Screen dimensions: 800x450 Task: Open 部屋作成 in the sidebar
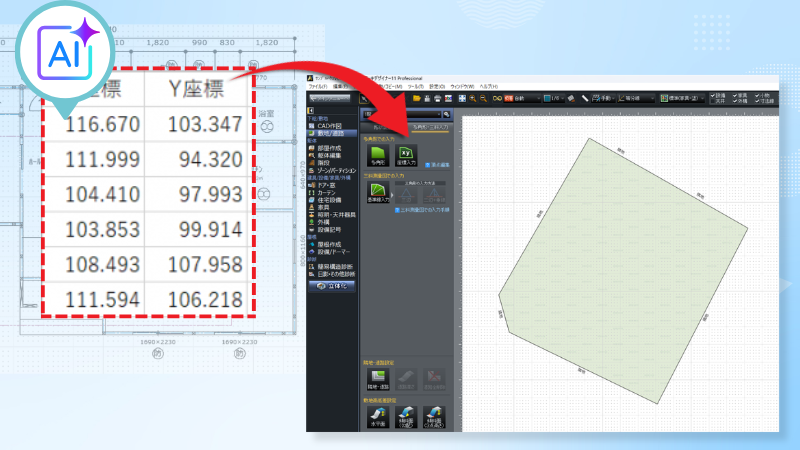click(x=329, y=148)
